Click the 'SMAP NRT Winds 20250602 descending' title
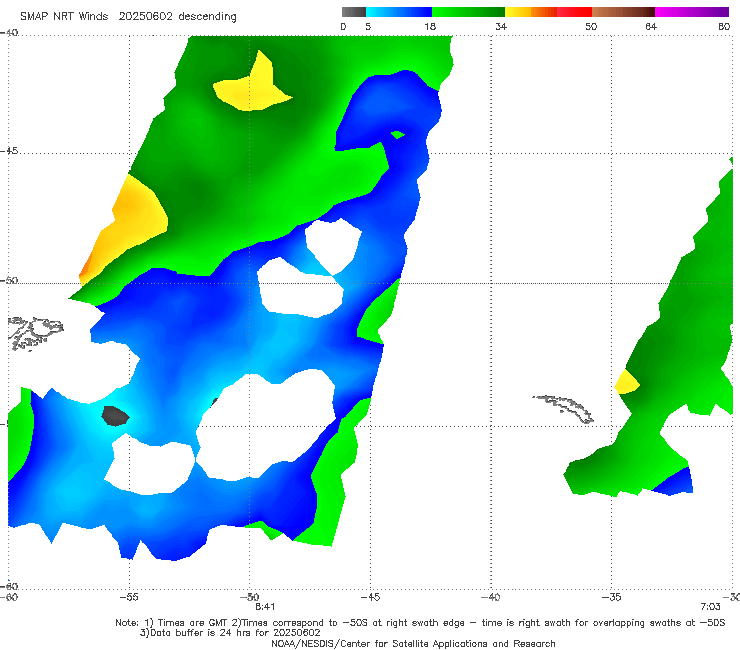740x650 pixels. click(x=128, y=17)
